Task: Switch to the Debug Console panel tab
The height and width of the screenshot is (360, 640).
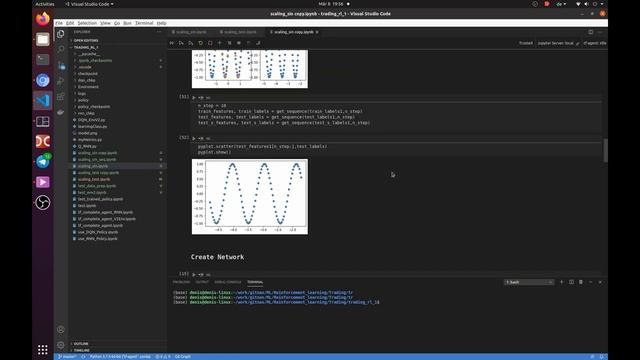Action: pyautogui.click(x=228, y=282)
